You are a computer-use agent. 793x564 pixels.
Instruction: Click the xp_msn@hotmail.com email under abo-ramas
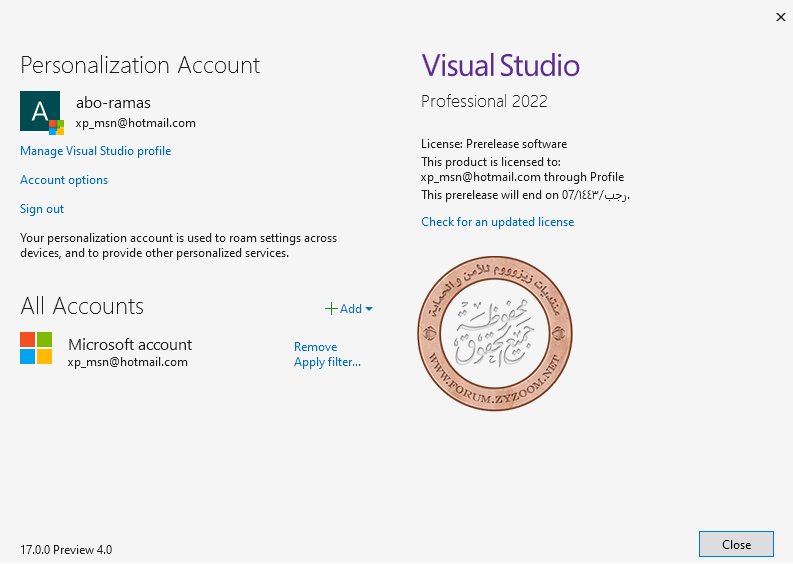click(136, 123)
